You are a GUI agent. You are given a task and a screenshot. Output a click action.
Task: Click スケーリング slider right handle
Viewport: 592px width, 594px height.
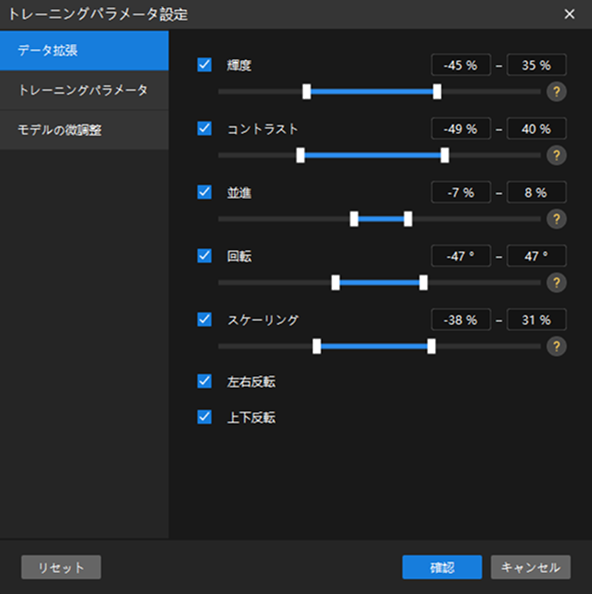pos(431,346)
